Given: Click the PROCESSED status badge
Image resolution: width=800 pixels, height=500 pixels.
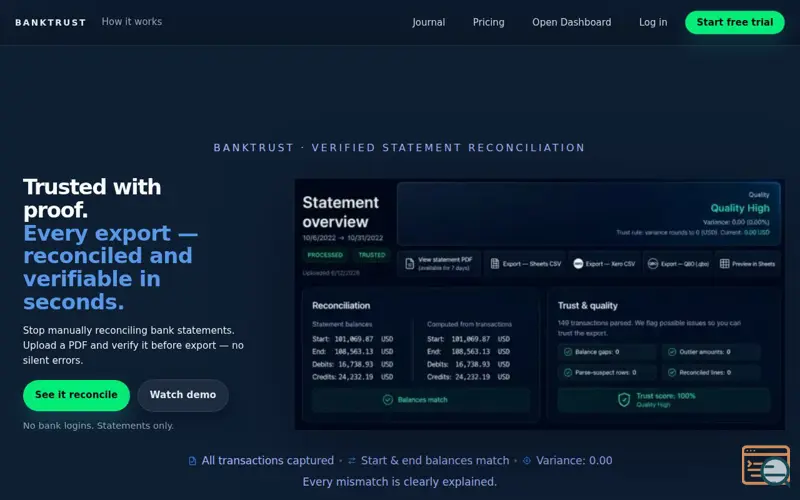Looking at the screenshot, I should tap(325, 255).
